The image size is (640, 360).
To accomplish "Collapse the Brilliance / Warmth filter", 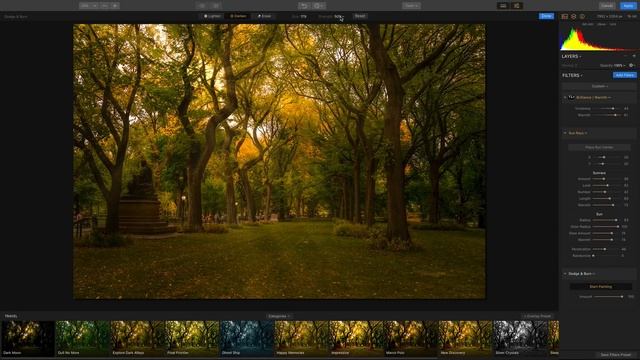I will [x=565, y=98].
